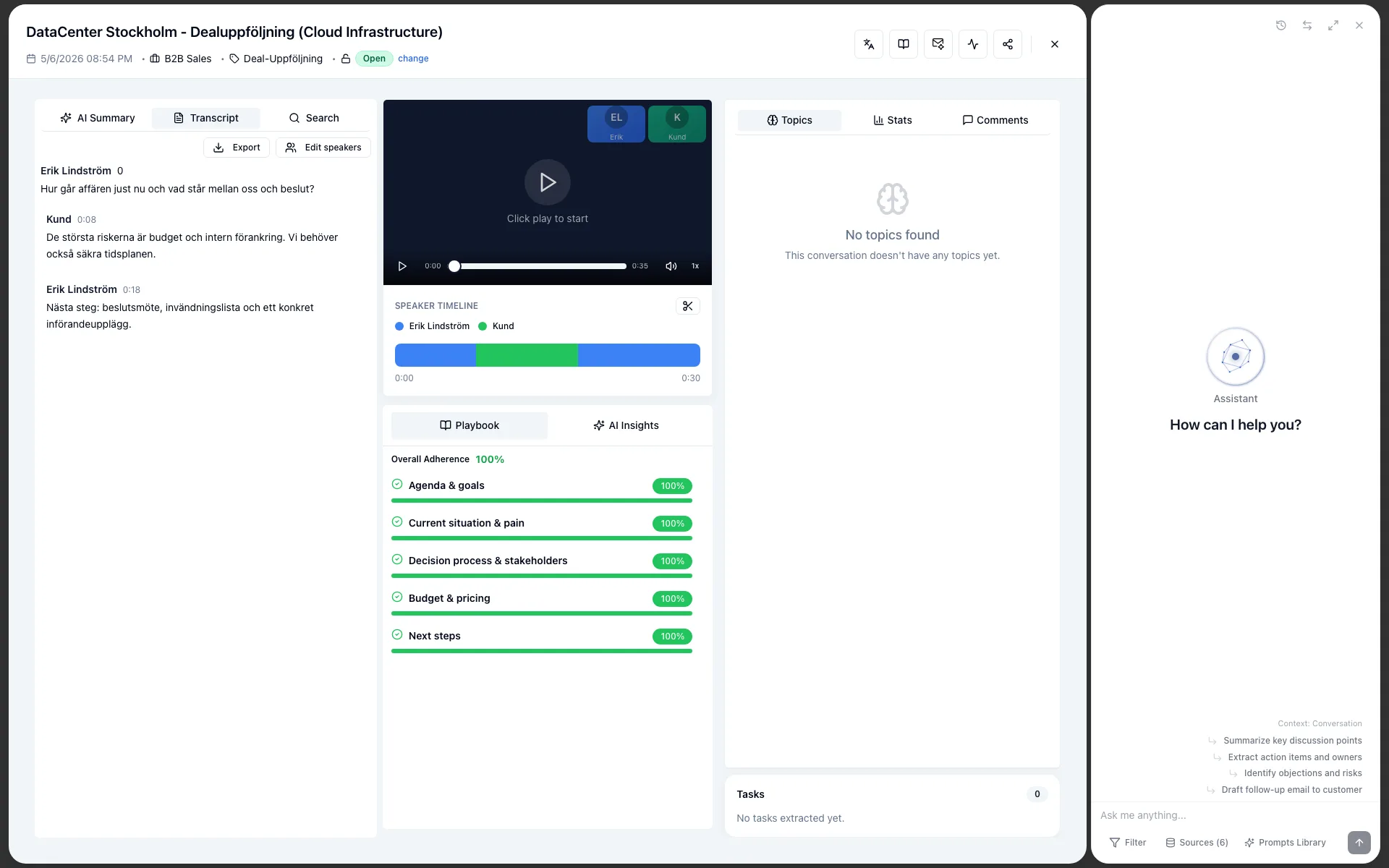Image resolution: width=1389 pixels, height=868 pixels.
Task: Expand Decision process & stakeholders item
Action: pos(542,564)
